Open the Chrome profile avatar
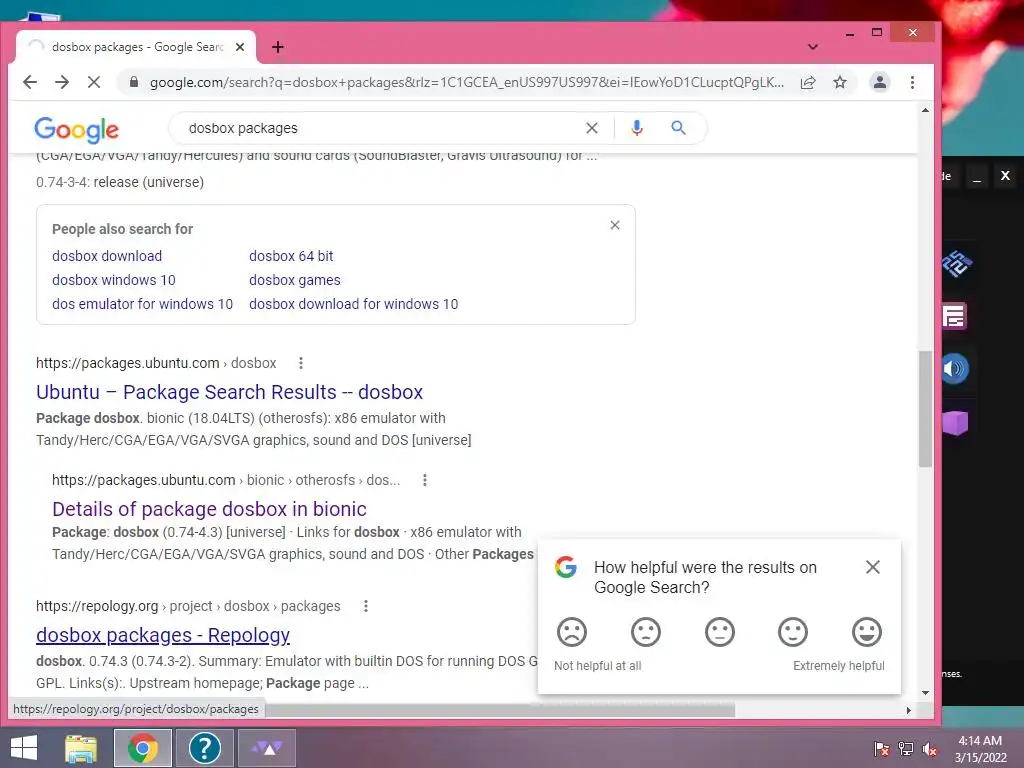The width and height of the screenshot is (1024, 768). click(x=880, y=82)
